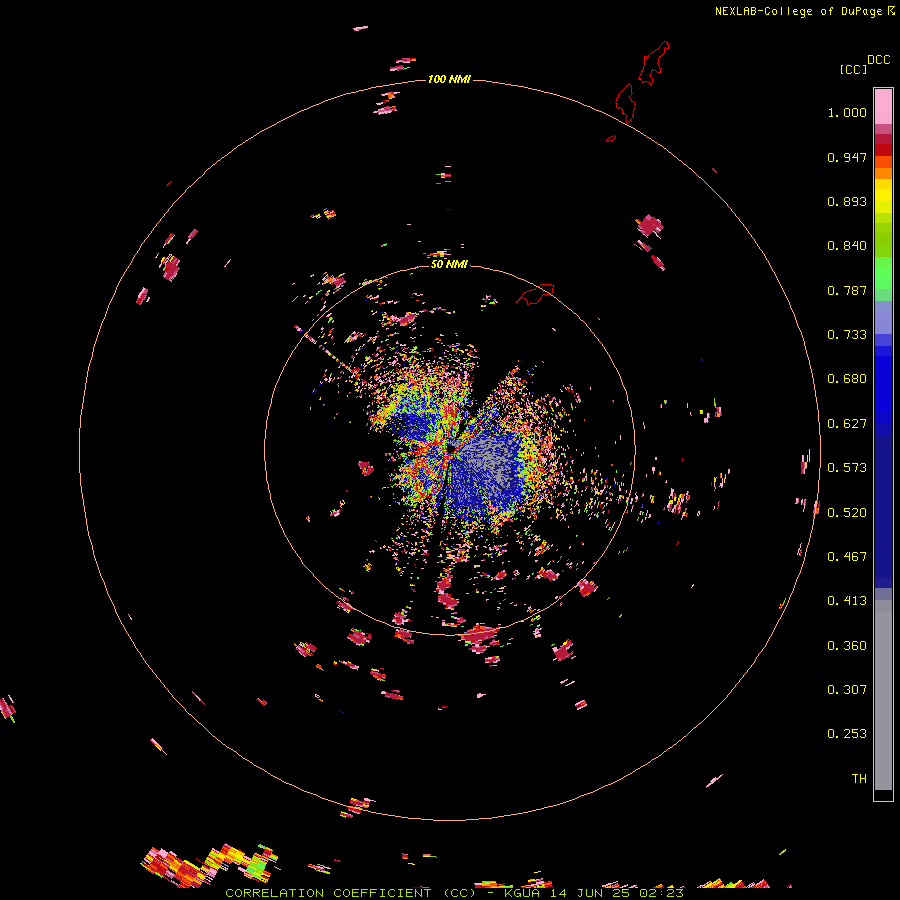The image size is (900, 900).
Task: Click the 0.680 scale value
Action: pyautogui.click(x=847, y=379)
